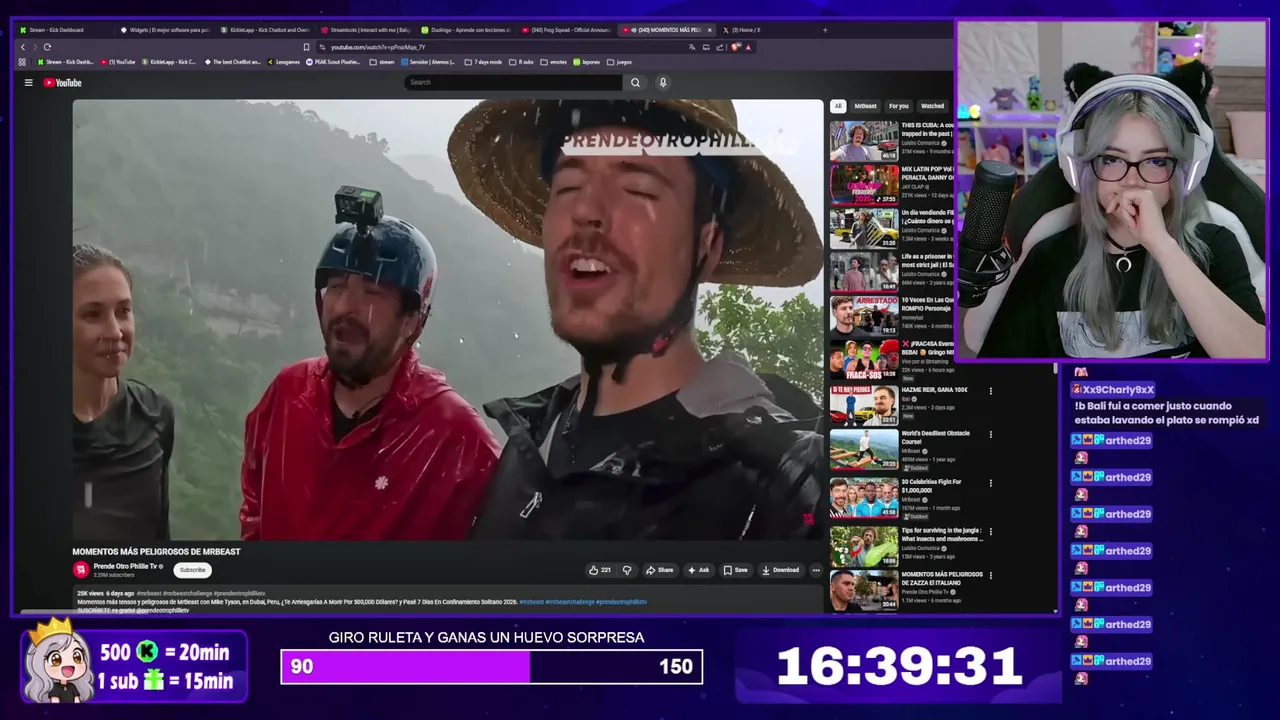The height and width of the screenshot is (720, 1280).
Task: Switch to Frog Squad Official Announcement tab
Action: tap(565, 30)
